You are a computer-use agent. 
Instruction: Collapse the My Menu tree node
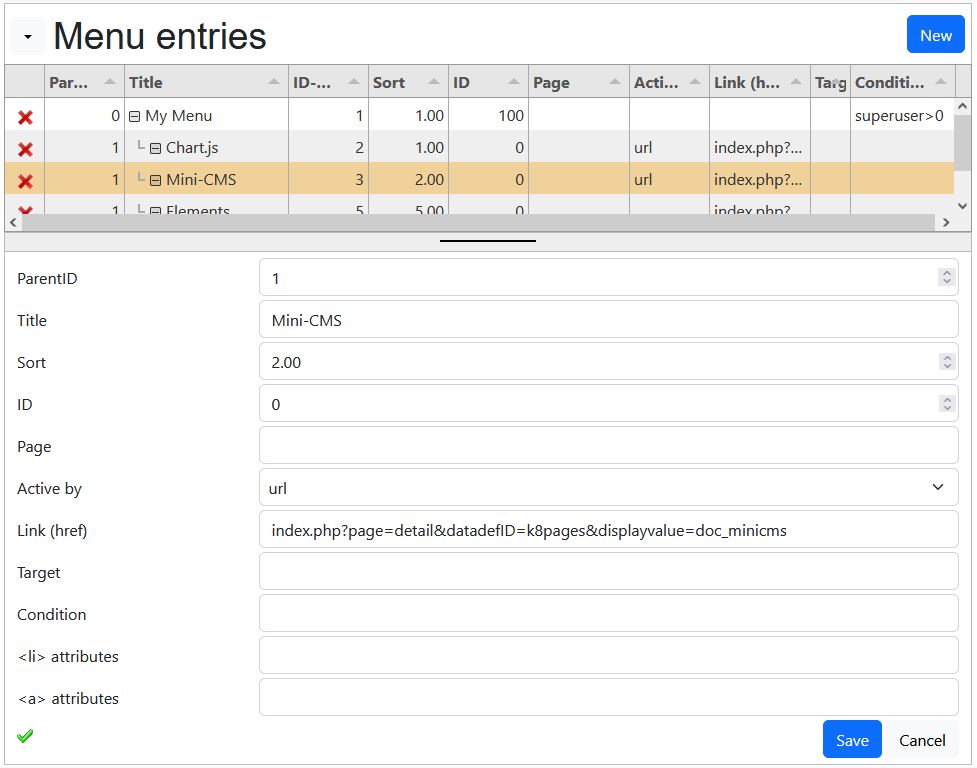click(134, 116)
